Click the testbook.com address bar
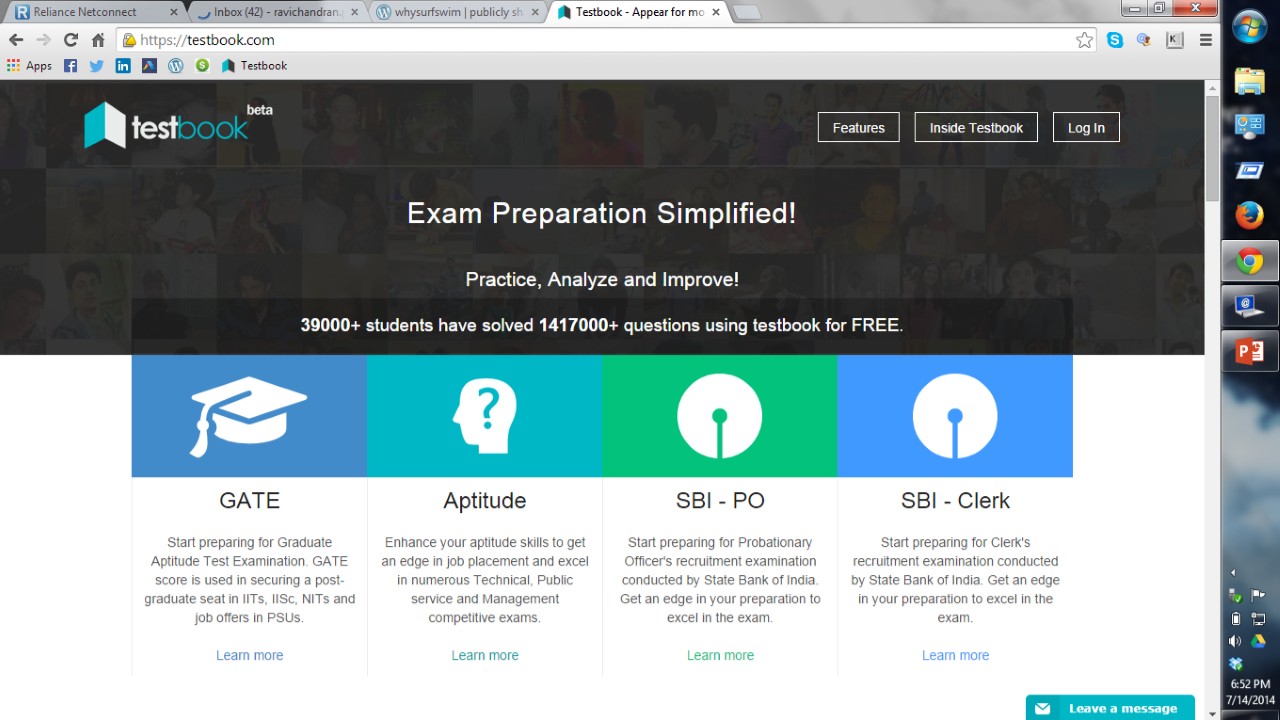 600,40
